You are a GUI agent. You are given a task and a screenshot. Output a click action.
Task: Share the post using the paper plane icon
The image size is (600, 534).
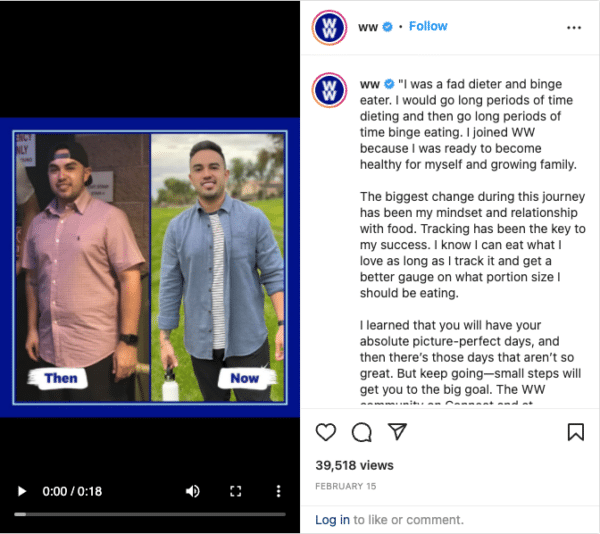(397, 431)
